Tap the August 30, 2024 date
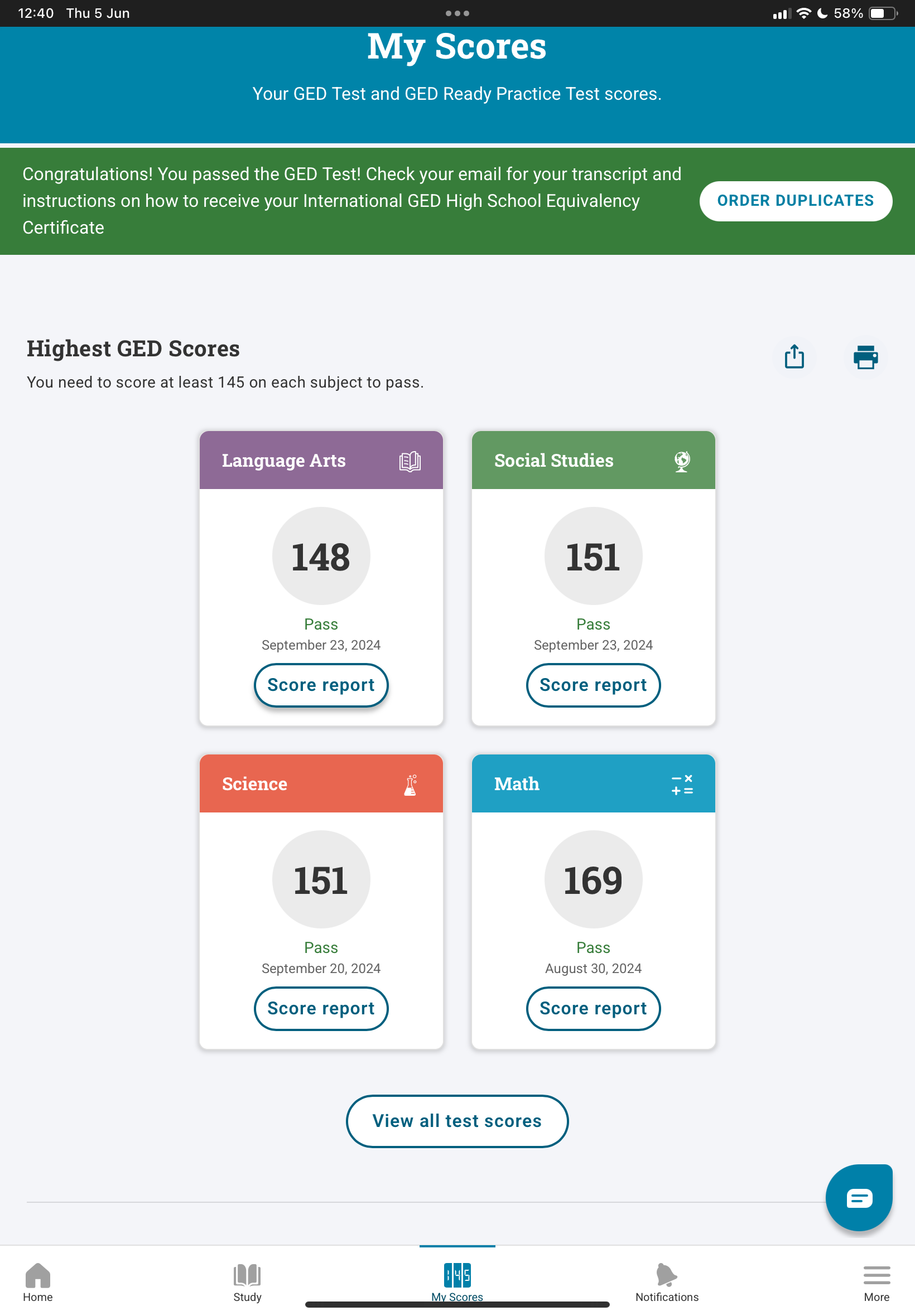This screenshot has height=1316, width=915. click(x=593, y=968)
